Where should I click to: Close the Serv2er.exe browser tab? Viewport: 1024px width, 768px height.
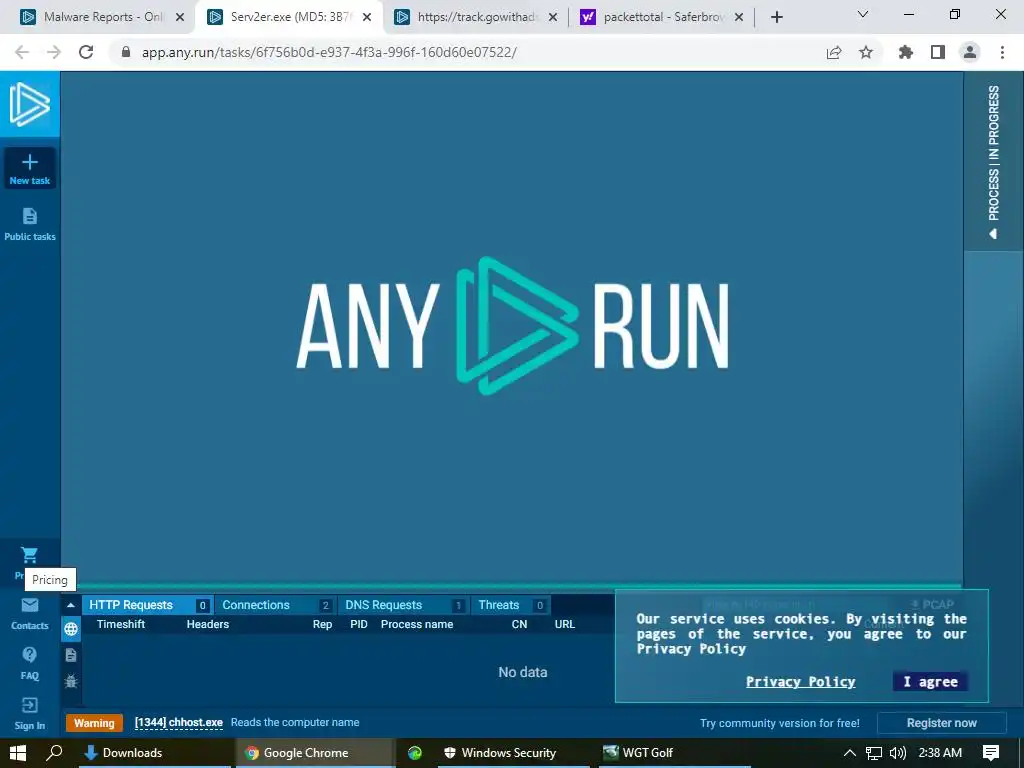click(x=367, y=17)
